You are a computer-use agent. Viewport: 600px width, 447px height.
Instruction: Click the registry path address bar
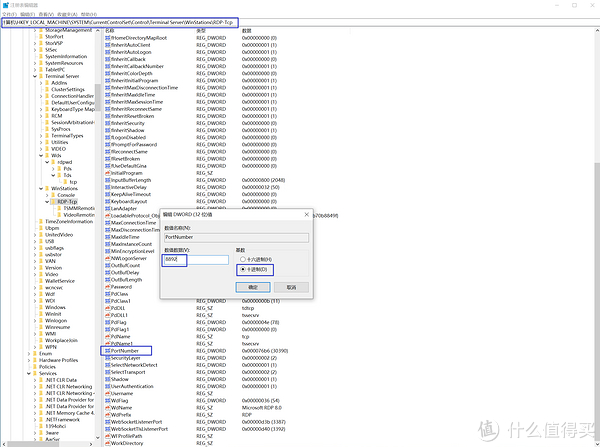coord(120,22)
